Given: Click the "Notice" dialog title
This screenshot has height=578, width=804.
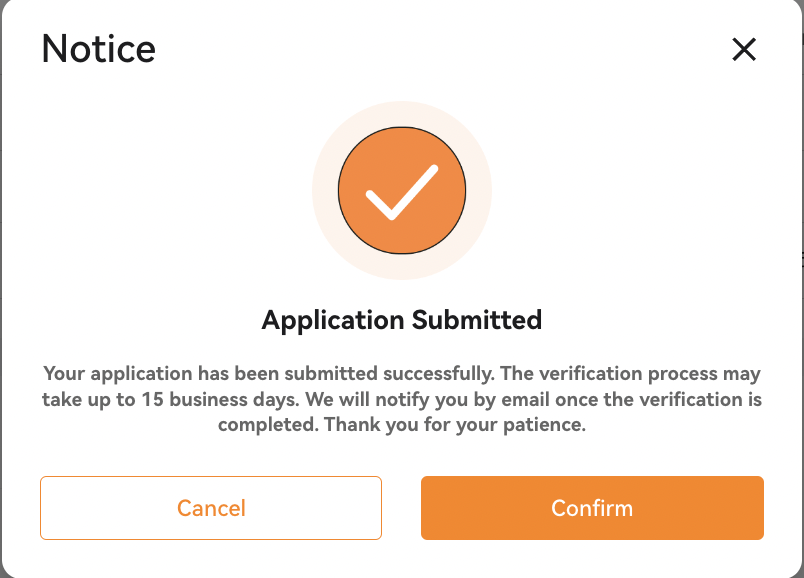Looking at the screenshot, I should pyautogui.click(x=98, y=49).
